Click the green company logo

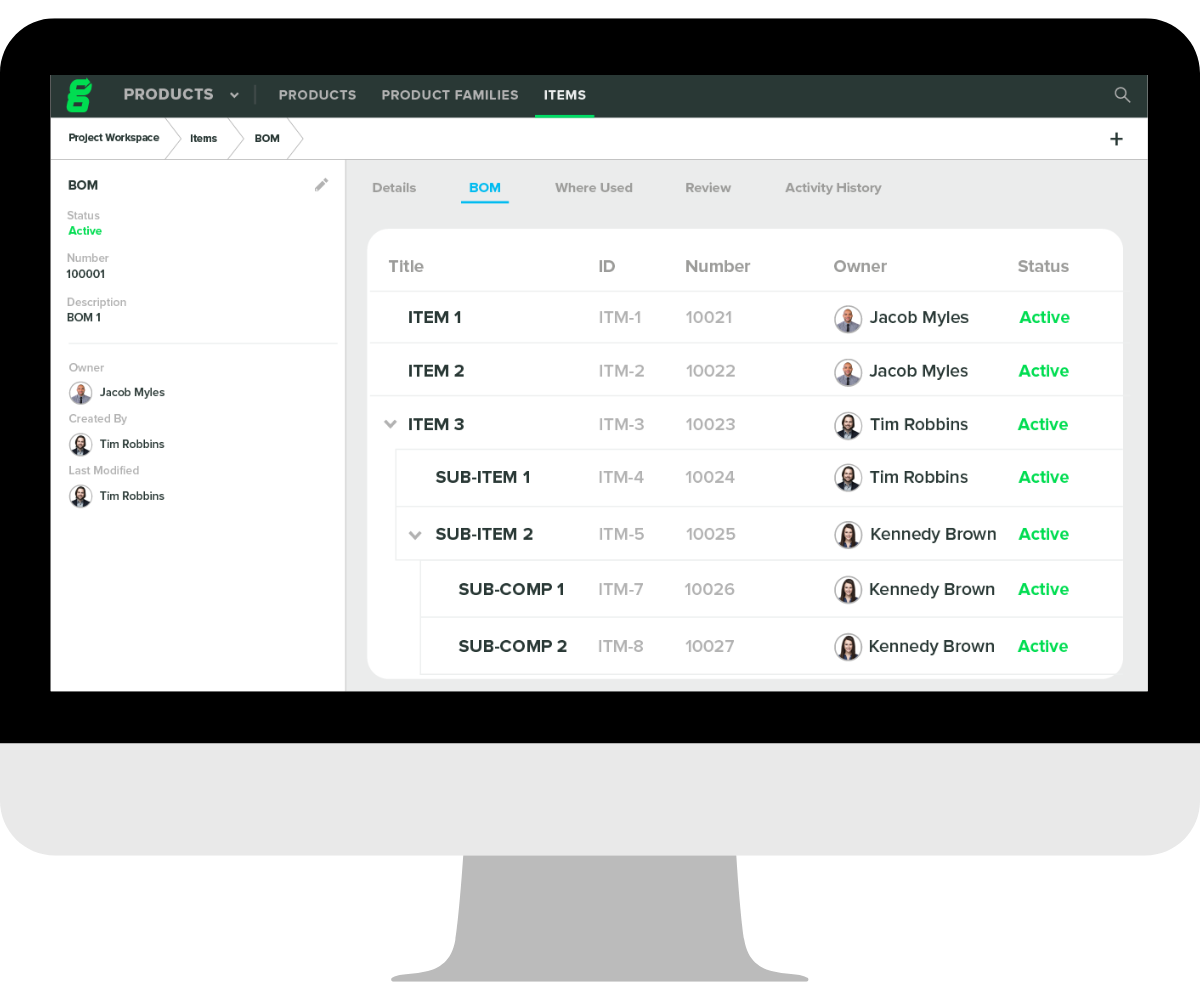click(78, 95)
